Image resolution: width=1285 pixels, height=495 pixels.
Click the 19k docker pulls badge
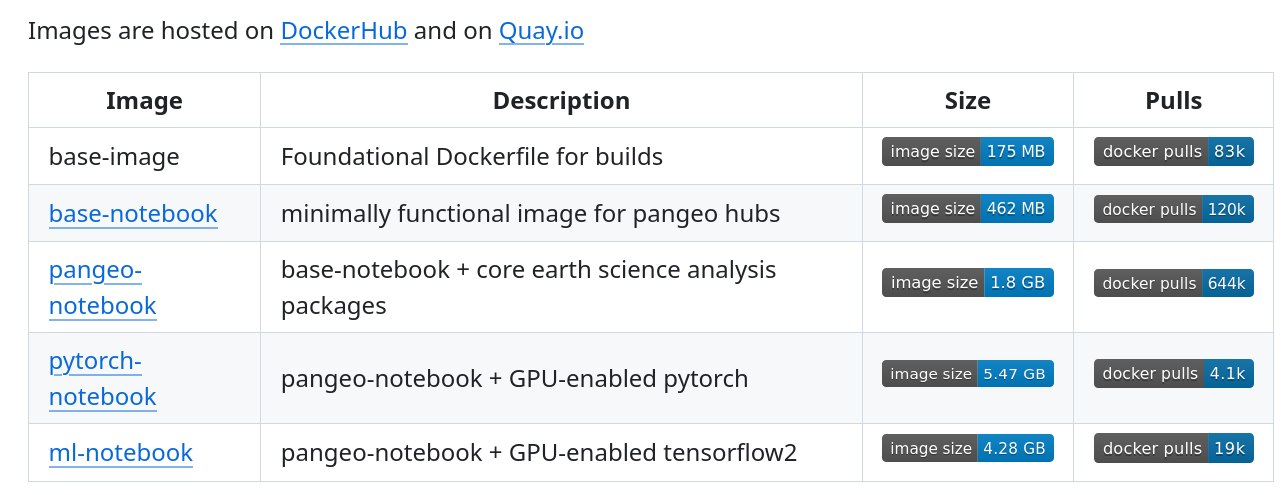tap(1173, 449)
